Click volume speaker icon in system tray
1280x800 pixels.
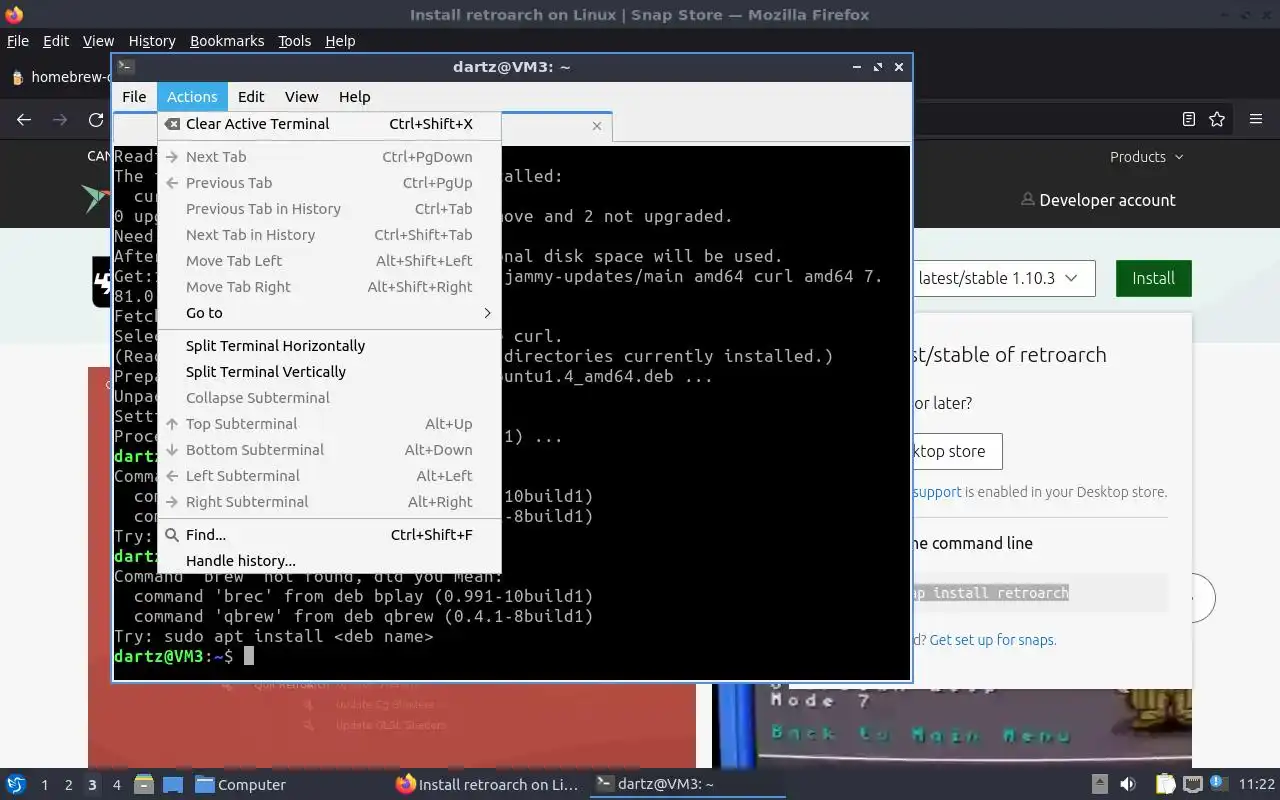[x=1128, y=784]
